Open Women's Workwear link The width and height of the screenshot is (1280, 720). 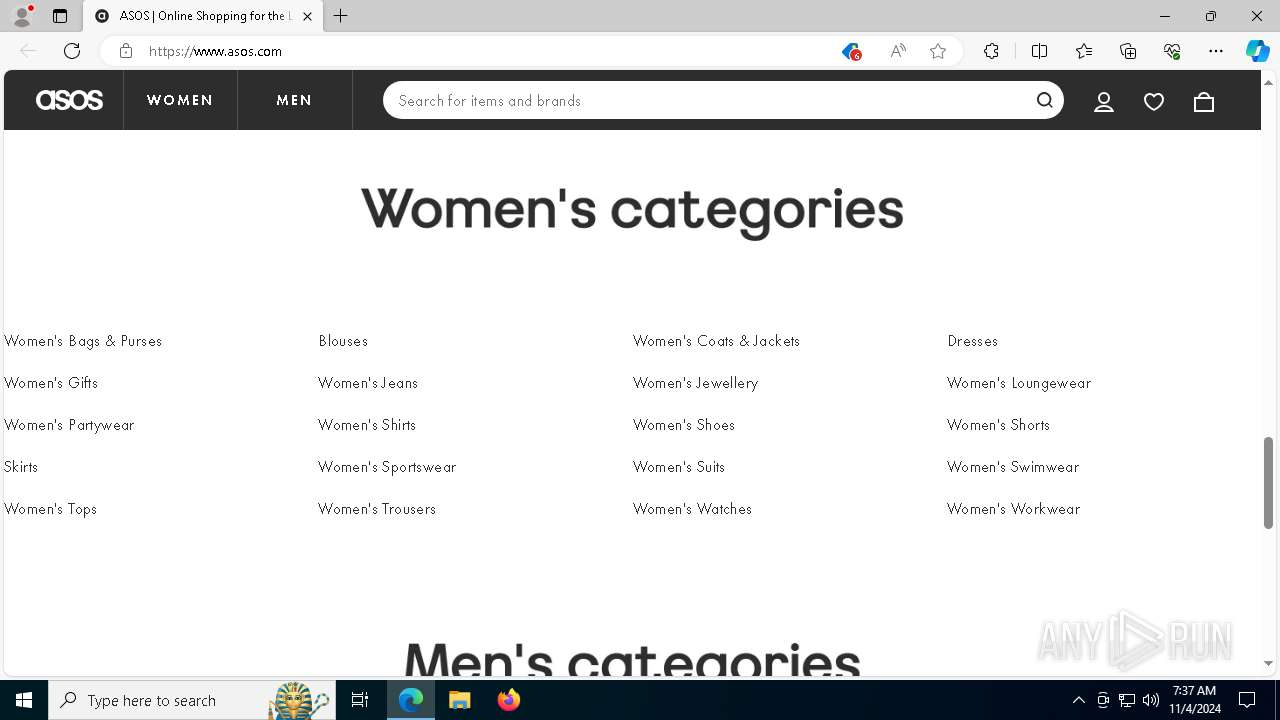click(1014, 509)
